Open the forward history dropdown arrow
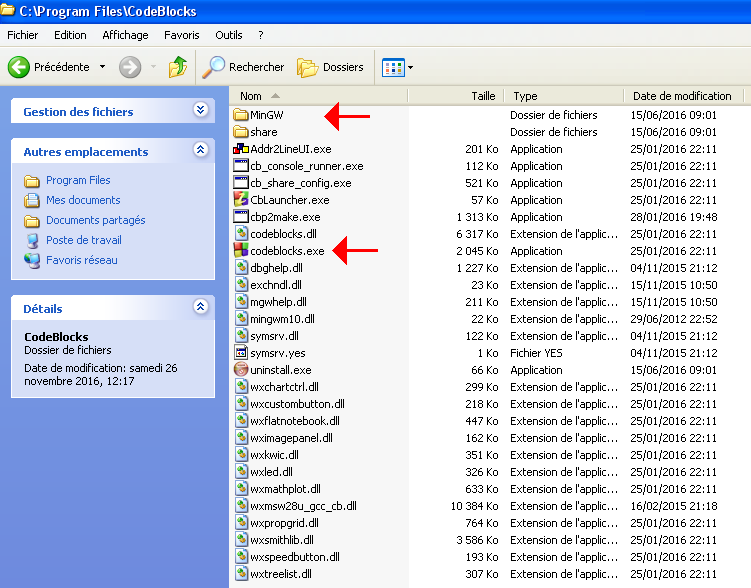This screenshot has width=751, height=588. click(x=153, y=67)
